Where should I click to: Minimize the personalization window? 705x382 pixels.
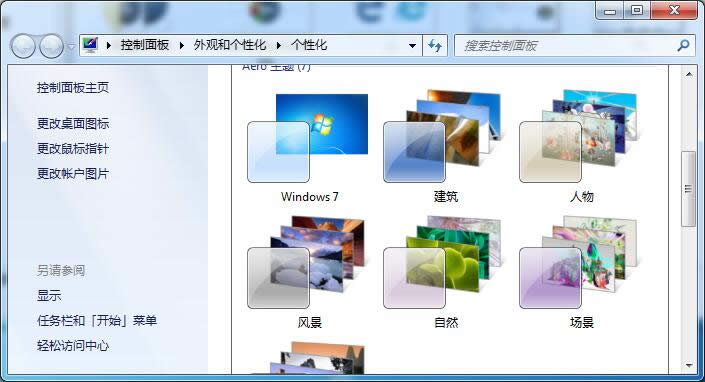[610, 11]
